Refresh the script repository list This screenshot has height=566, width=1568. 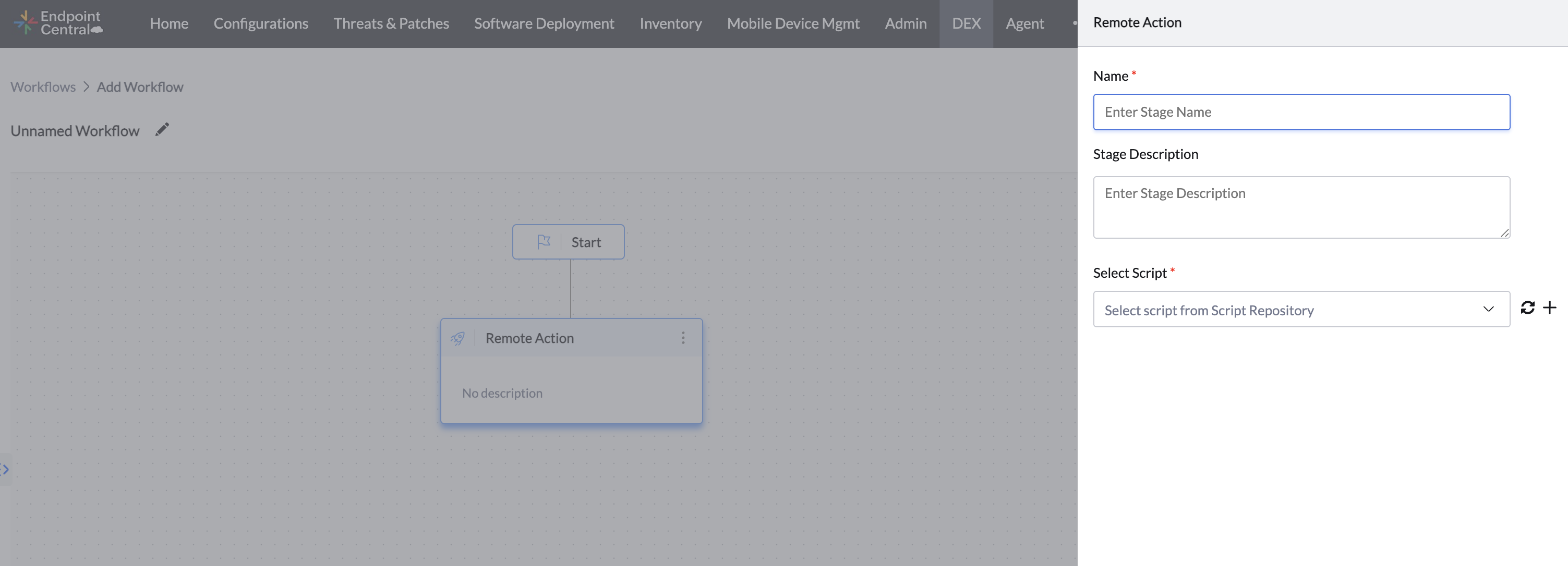(1528, 308)
